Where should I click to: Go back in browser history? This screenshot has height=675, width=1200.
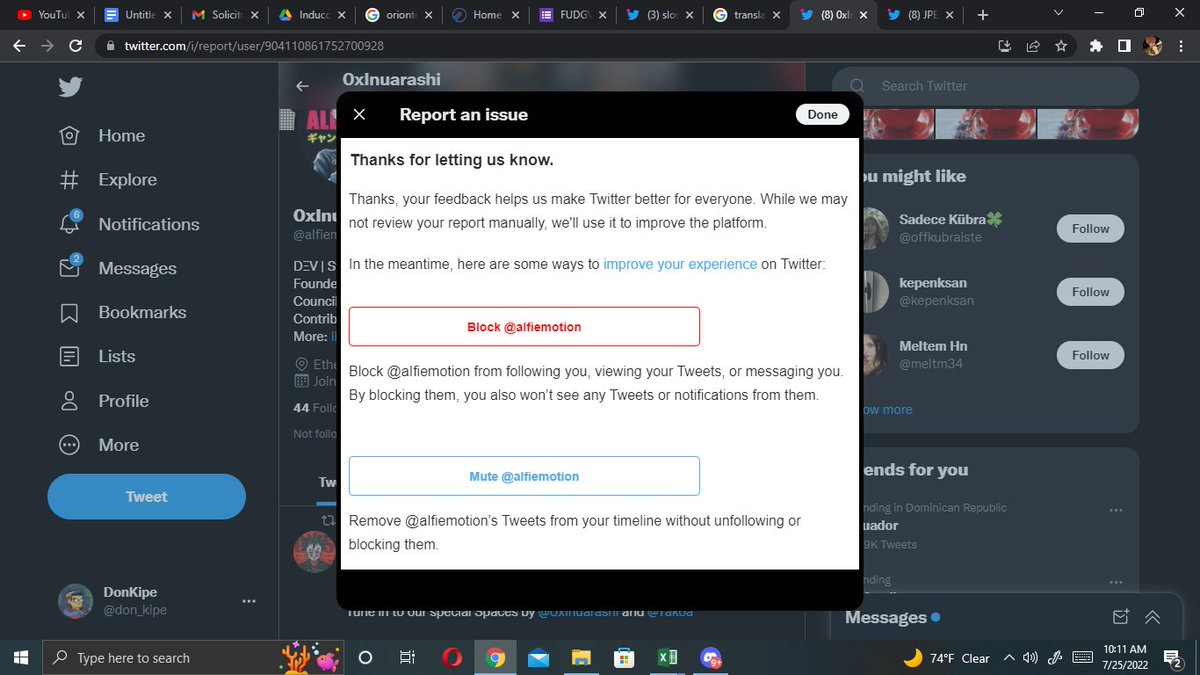click(x=18, y=46)
